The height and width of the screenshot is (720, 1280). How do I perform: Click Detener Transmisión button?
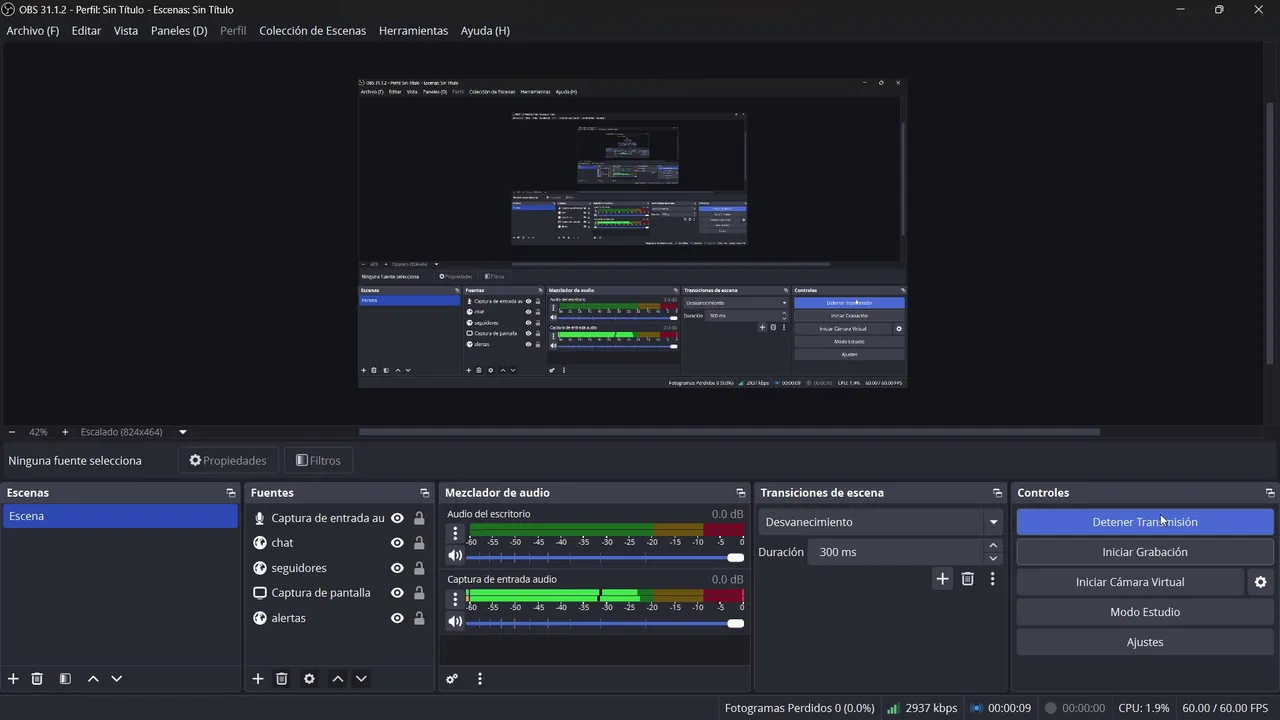click(1145, 522)
